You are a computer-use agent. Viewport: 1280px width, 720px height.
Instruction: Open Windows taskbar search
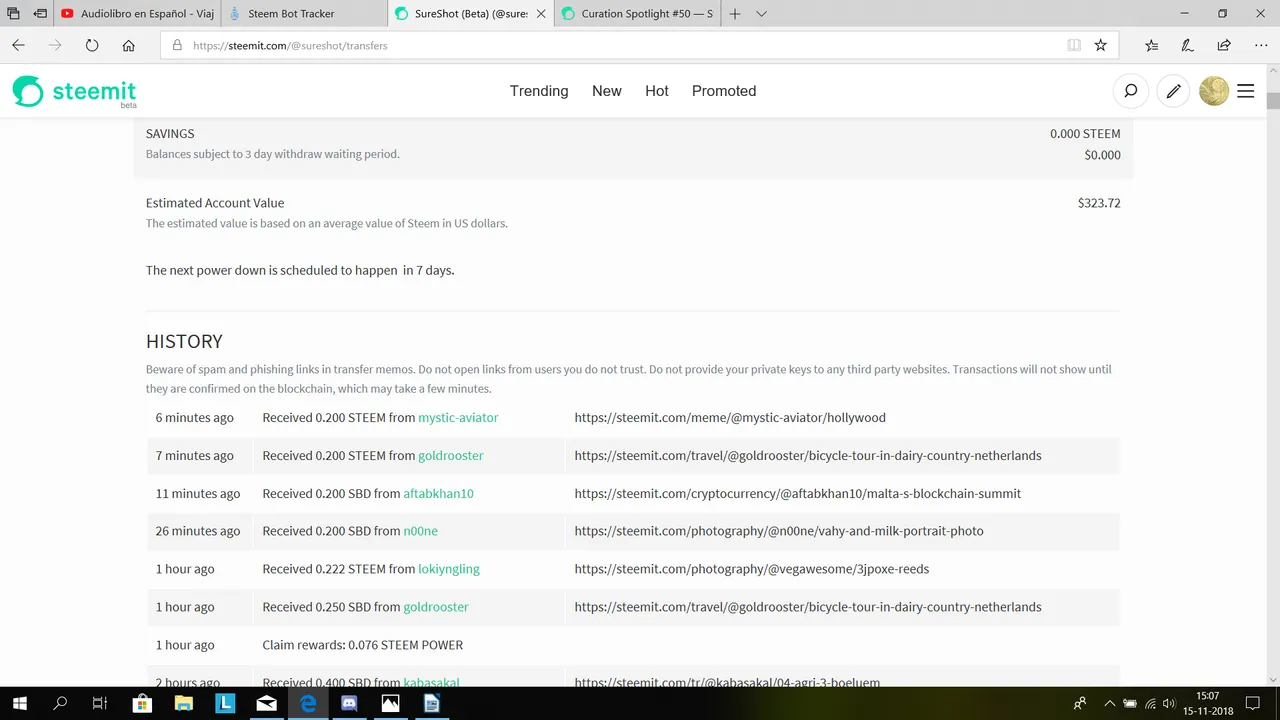coord(60,703)
